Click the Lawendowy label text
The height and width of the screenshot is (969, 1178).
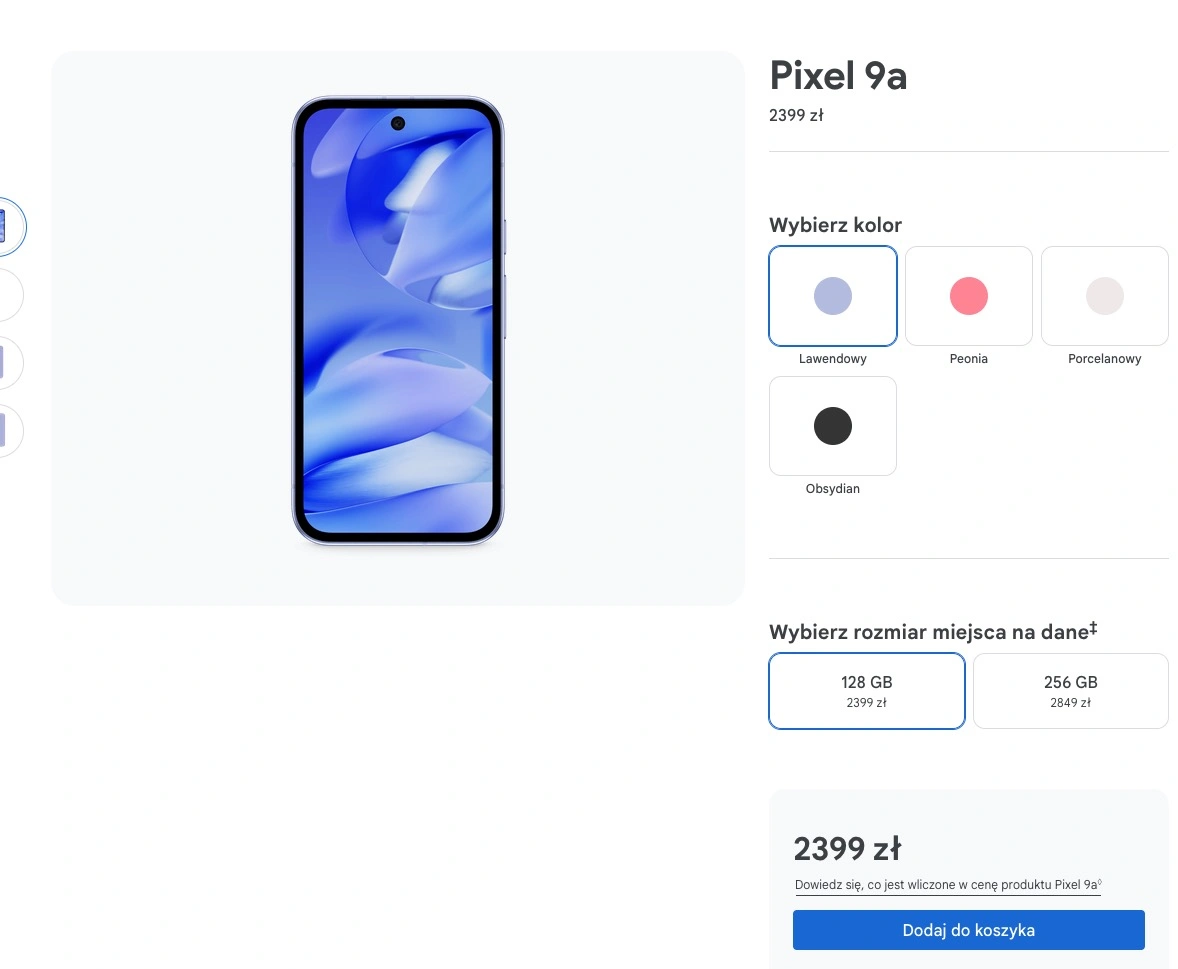[832, 359]
